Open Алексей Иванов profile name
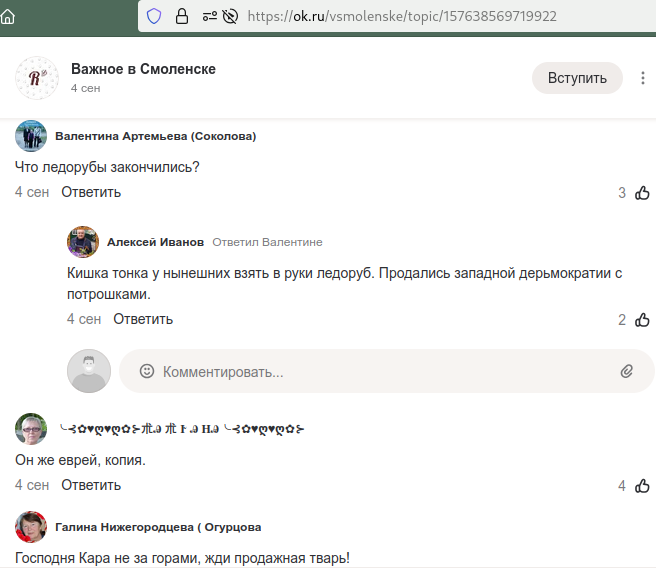Viewport: 656px width, 569px height. coord(156,242)
